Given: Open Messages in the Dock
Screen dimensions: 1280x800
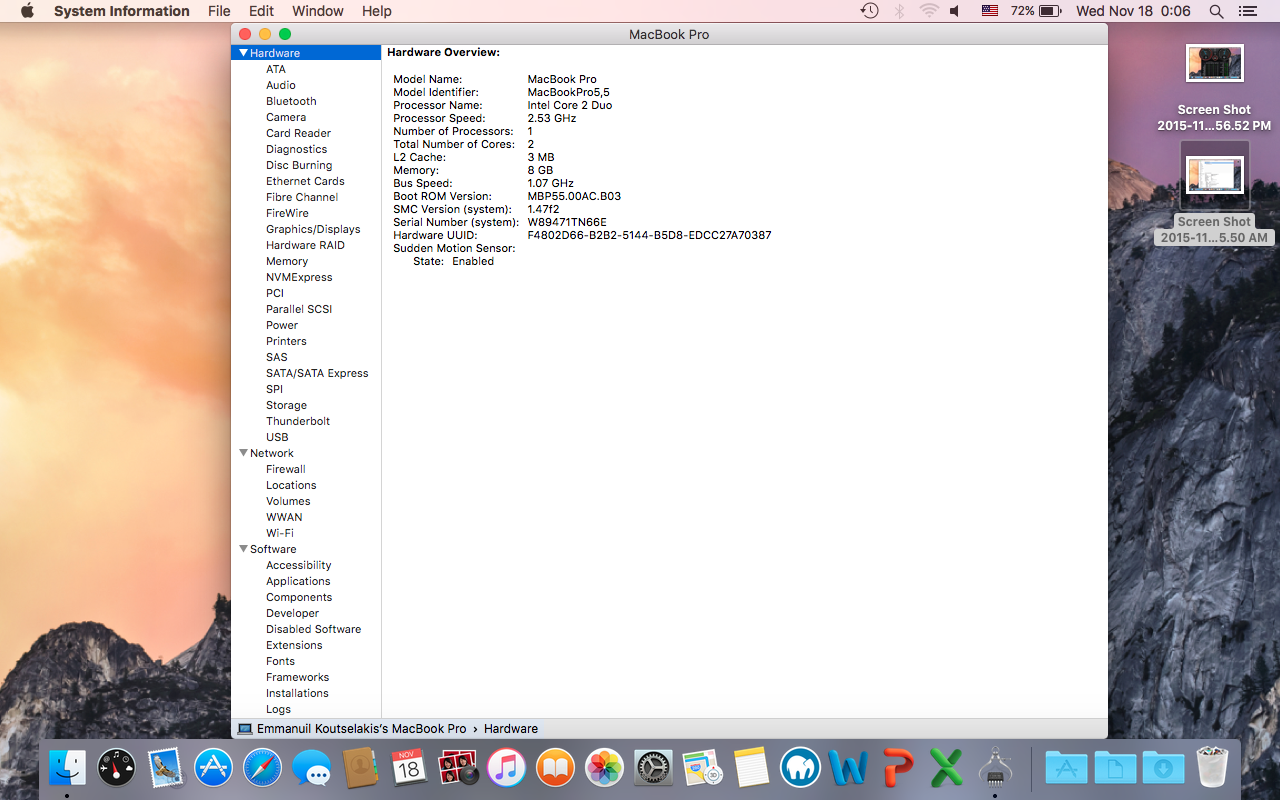Looking at the screenshot, I should coord(312,768).
